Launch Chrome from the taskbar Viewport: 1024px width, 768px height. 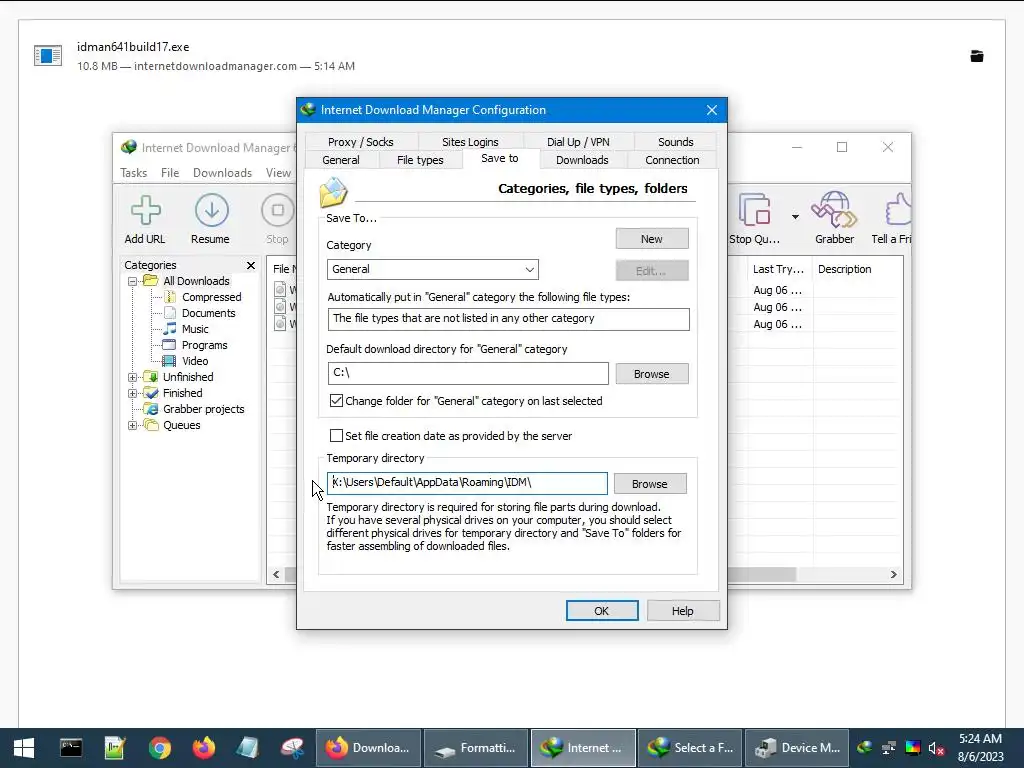pyautogui.click(x=159, y=748)
